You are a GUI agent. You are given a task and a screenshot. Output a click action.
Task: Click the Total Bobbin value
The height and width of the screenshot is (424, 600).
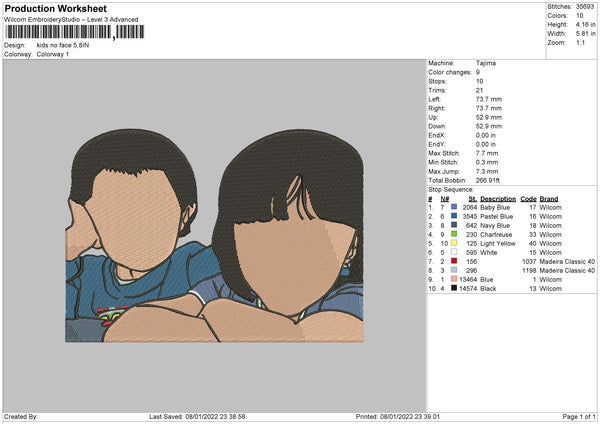[x=488, y=180]
